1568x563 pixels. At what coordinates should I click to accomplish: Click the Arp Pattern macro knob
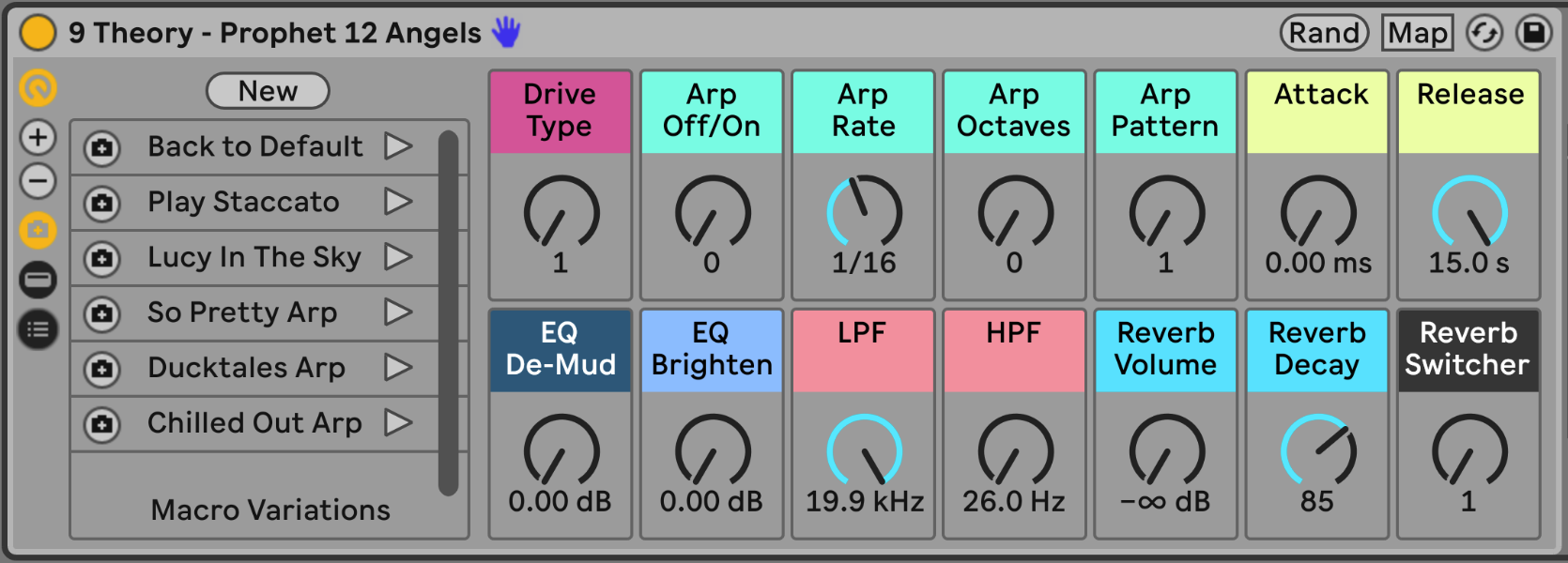[1166, 212]
